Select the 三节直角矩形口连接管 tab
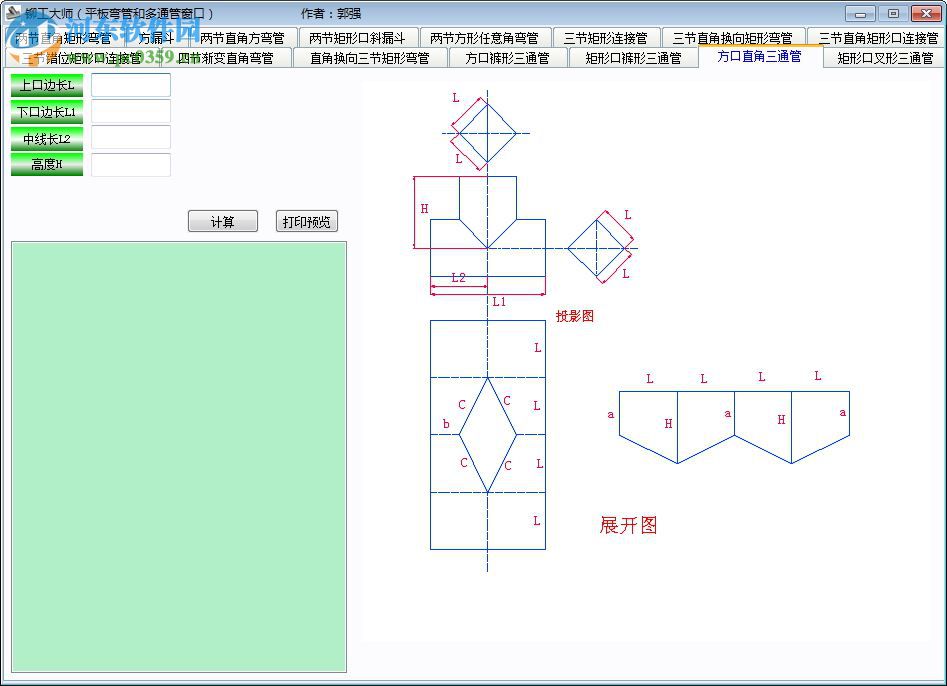Viewport: 947px width, 686px height. pyautogui.click(x=878, y=38)
